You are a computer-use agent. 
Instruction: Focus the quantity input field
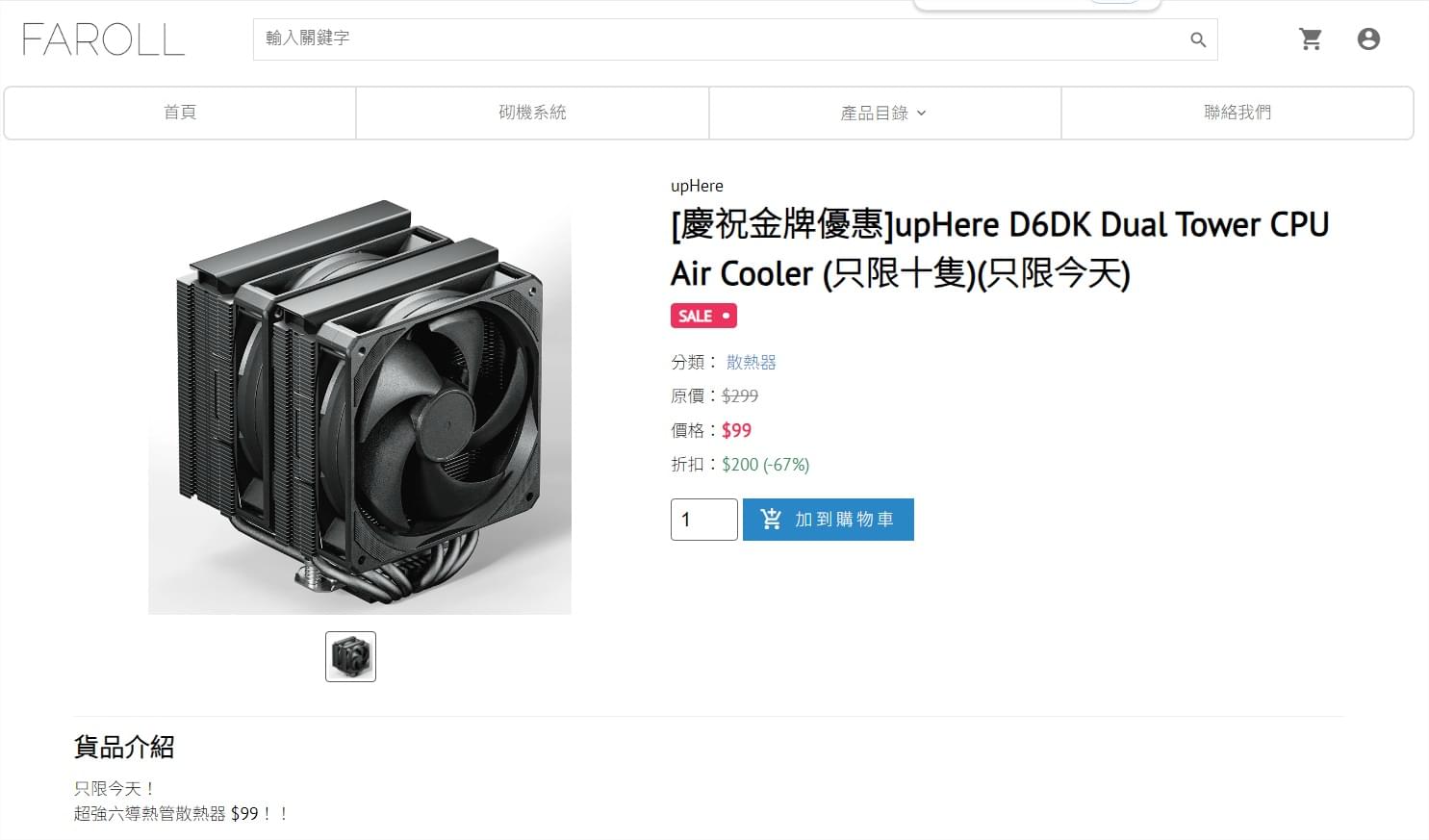704,520
